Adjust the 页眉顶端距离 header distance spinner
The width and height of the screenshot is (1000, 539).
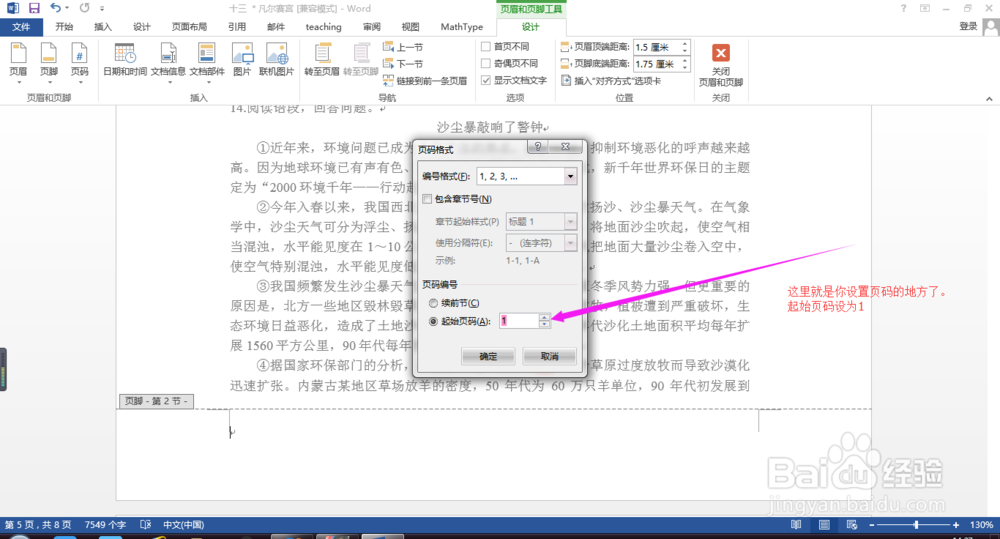[x=685, y=47]
